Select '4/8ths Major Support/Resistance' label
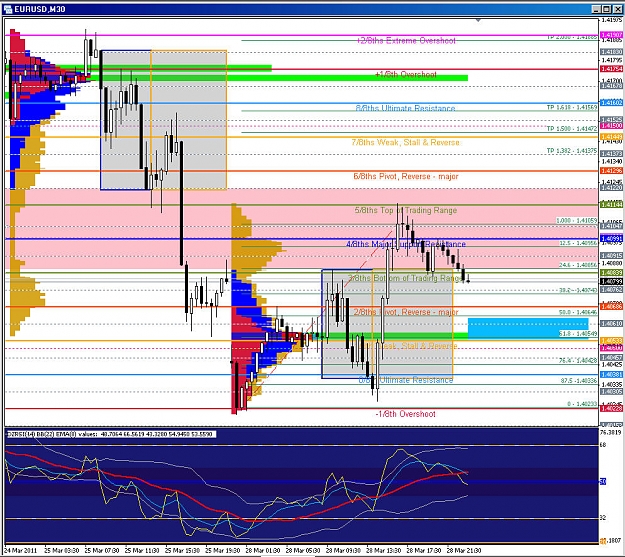This screenshot has height=557, width=625. pos(406,244)
